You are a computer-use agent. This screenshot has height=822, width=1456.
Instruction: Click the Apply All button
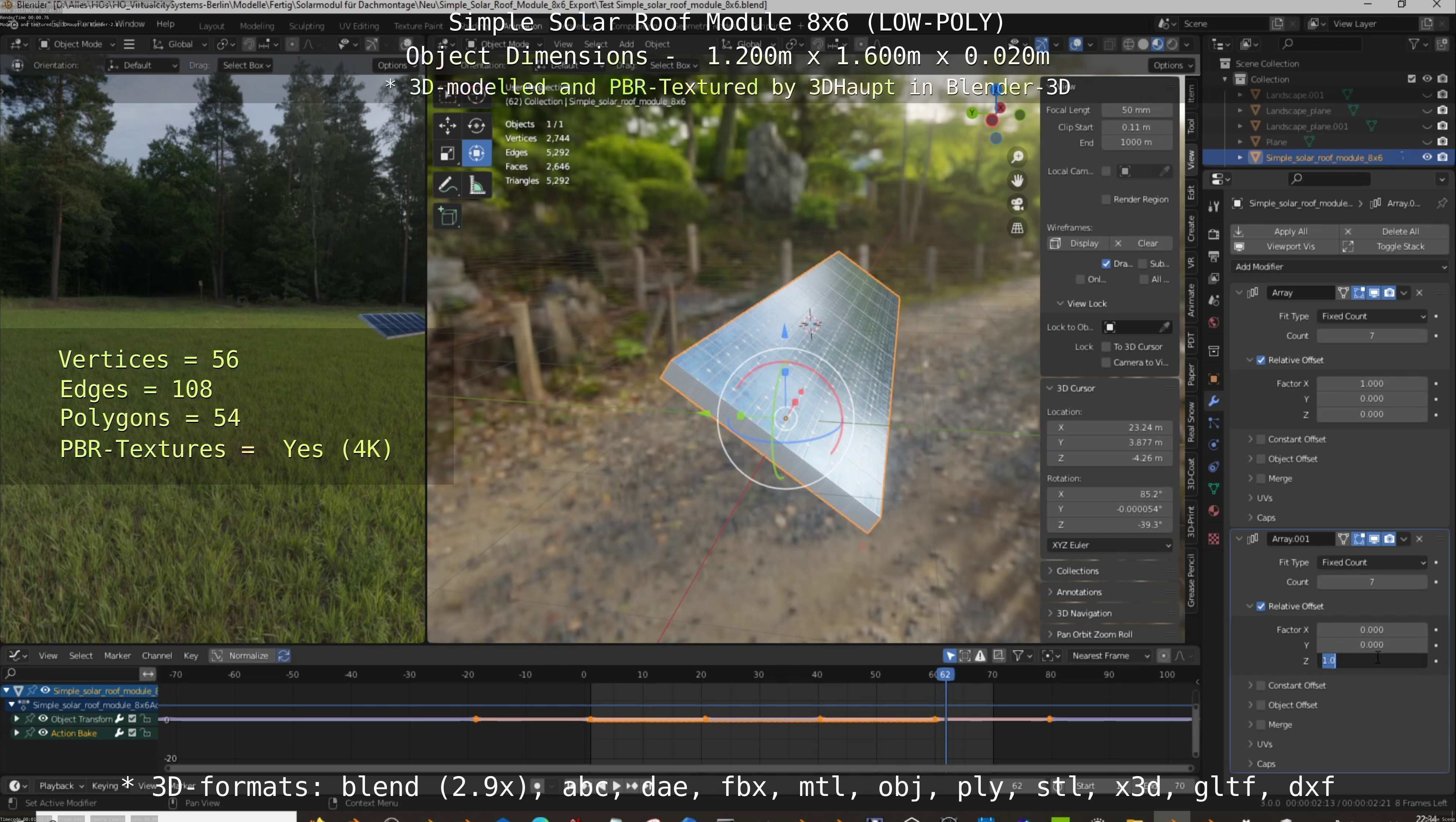pos(1290,232)
